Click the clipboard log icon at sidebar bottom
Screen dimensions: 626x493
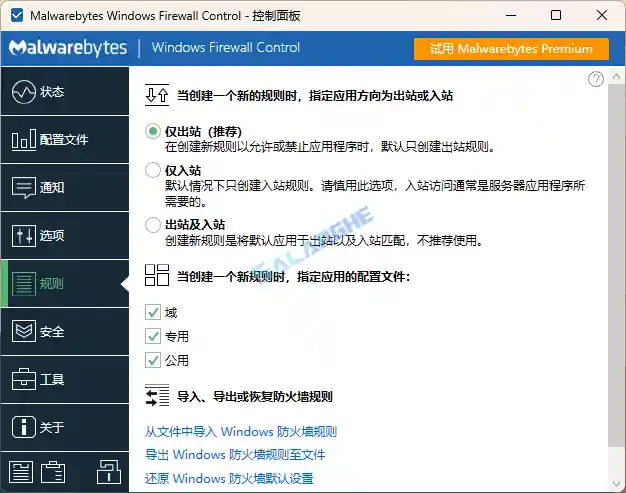click(x=53, y=472)
